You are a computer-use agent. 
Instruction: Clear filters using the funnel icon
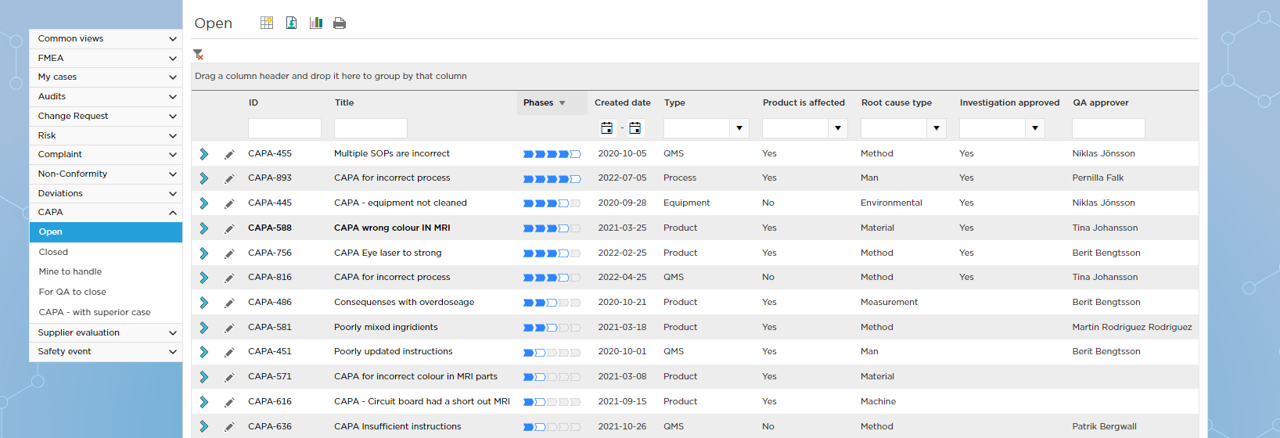198,55
